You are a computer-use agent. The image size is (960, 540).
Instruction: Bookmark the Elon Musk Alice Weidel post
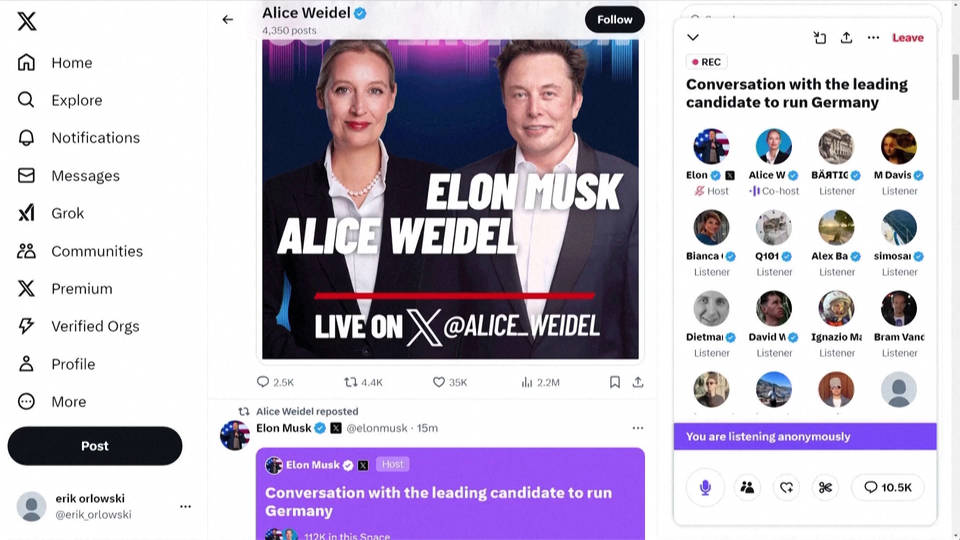point(615,382)
